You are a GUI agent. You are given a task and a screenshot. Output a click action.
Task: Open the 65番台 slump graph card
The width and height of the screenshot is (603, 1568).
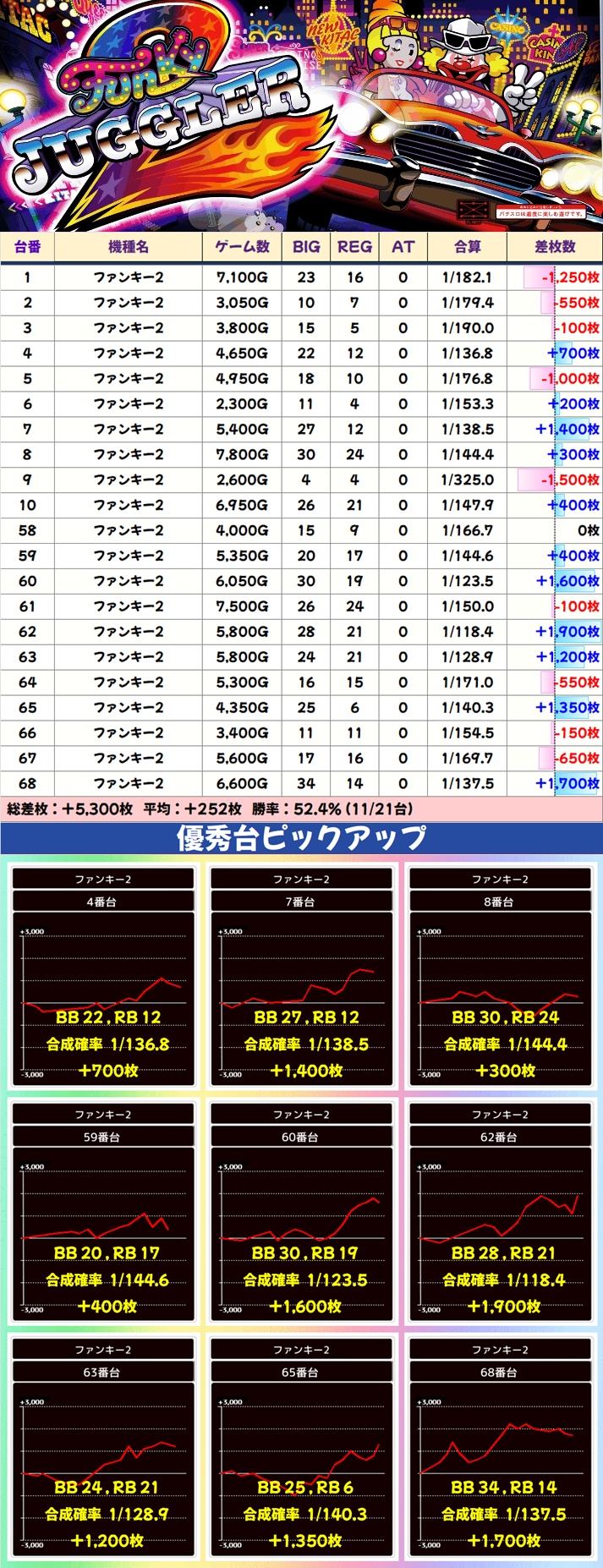(x=301, y=1447)
